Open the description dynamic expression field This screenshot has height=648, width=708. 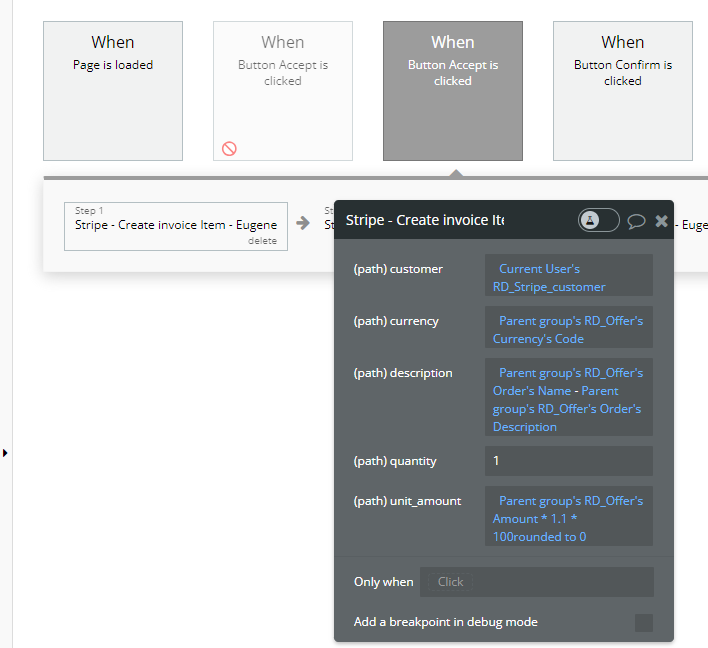point(568,399)
